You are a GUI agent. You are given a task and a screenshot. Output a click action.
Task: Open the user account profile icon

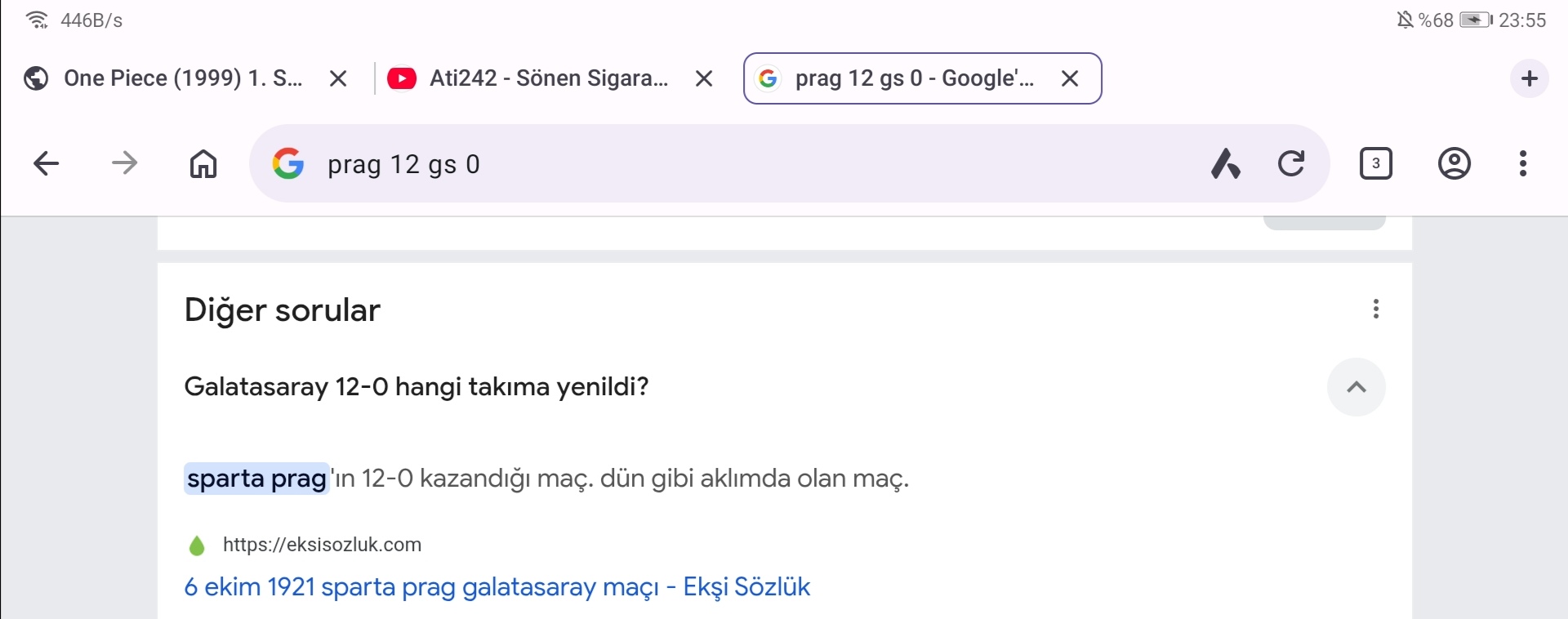pos(1454,163)
